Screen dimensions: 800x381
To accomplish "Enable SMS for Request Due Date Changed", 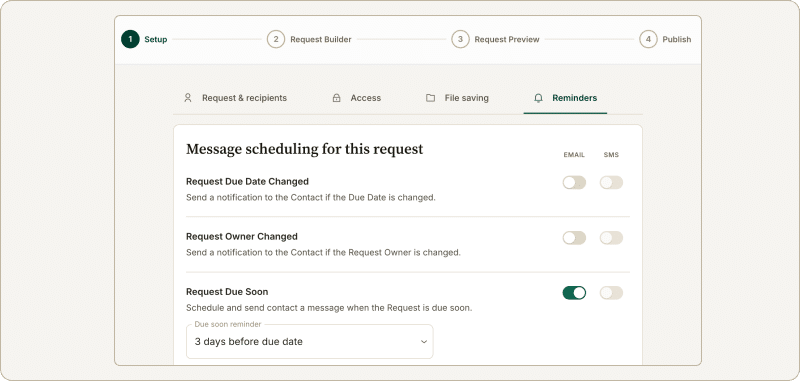I will [611, 183].
